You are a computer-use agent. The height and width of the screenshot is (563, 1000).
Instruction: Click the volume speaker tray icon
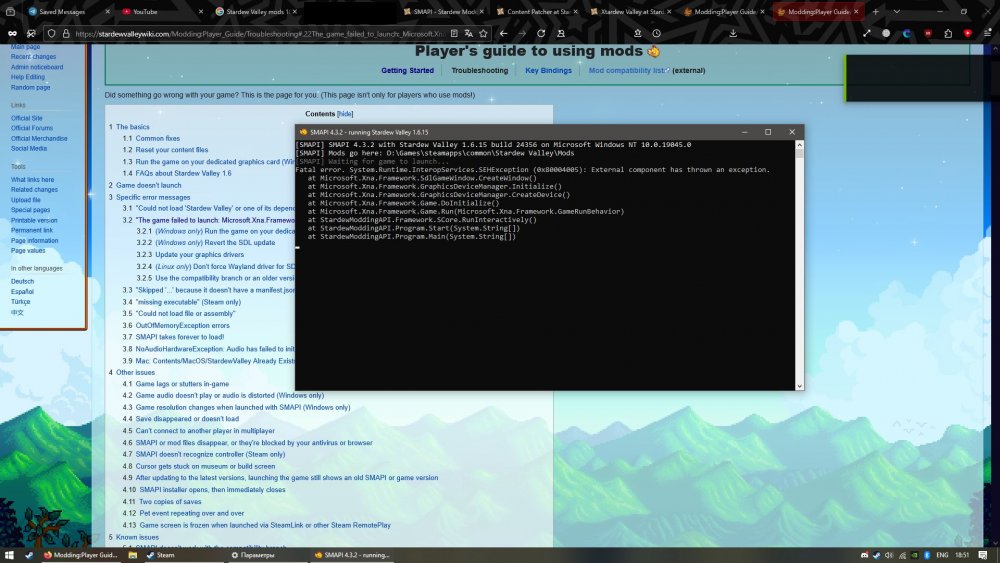click(889, 555)
